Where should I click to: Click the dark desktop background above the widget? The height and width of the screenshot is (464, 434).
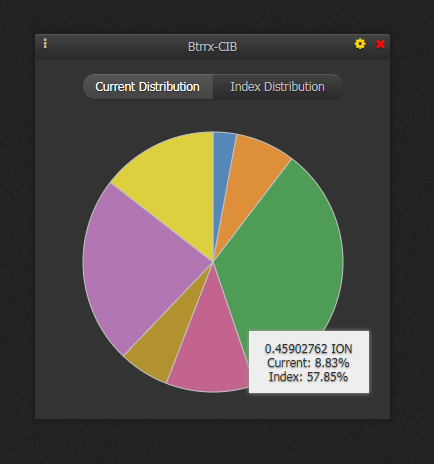(217, 17)
